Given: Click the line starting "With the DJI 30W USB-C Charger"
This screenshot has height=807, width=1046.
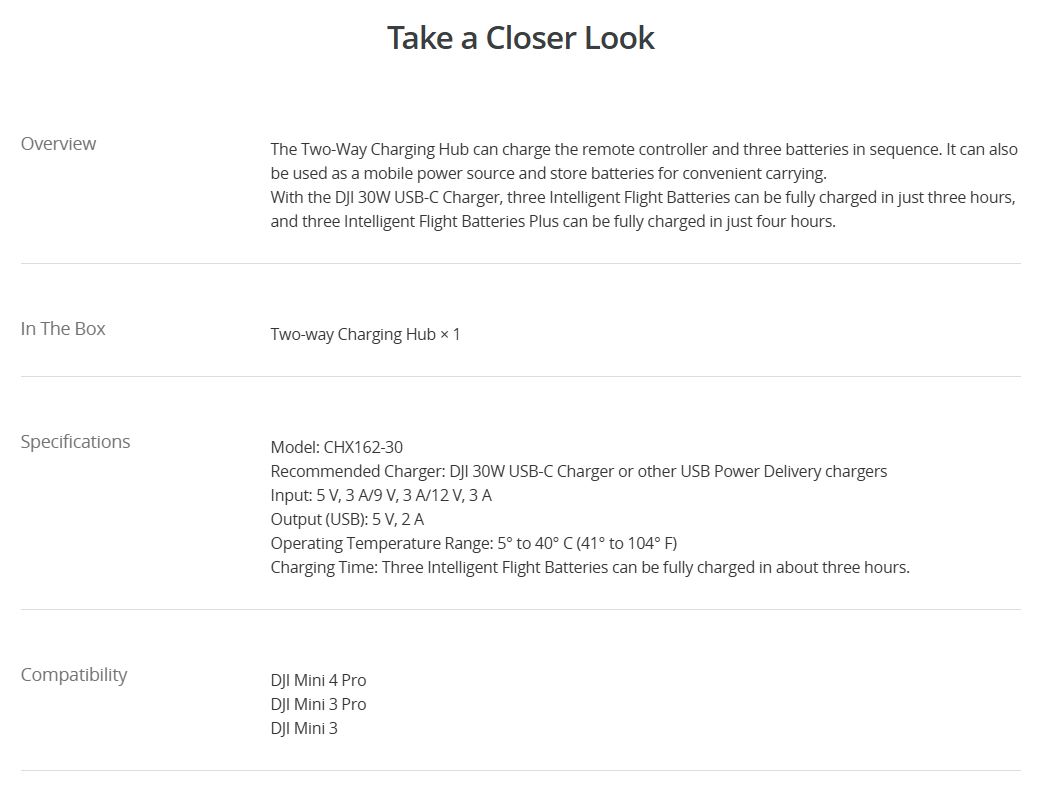Looking at the screenshot, I should pyautogui.click(x=642, y=197).
